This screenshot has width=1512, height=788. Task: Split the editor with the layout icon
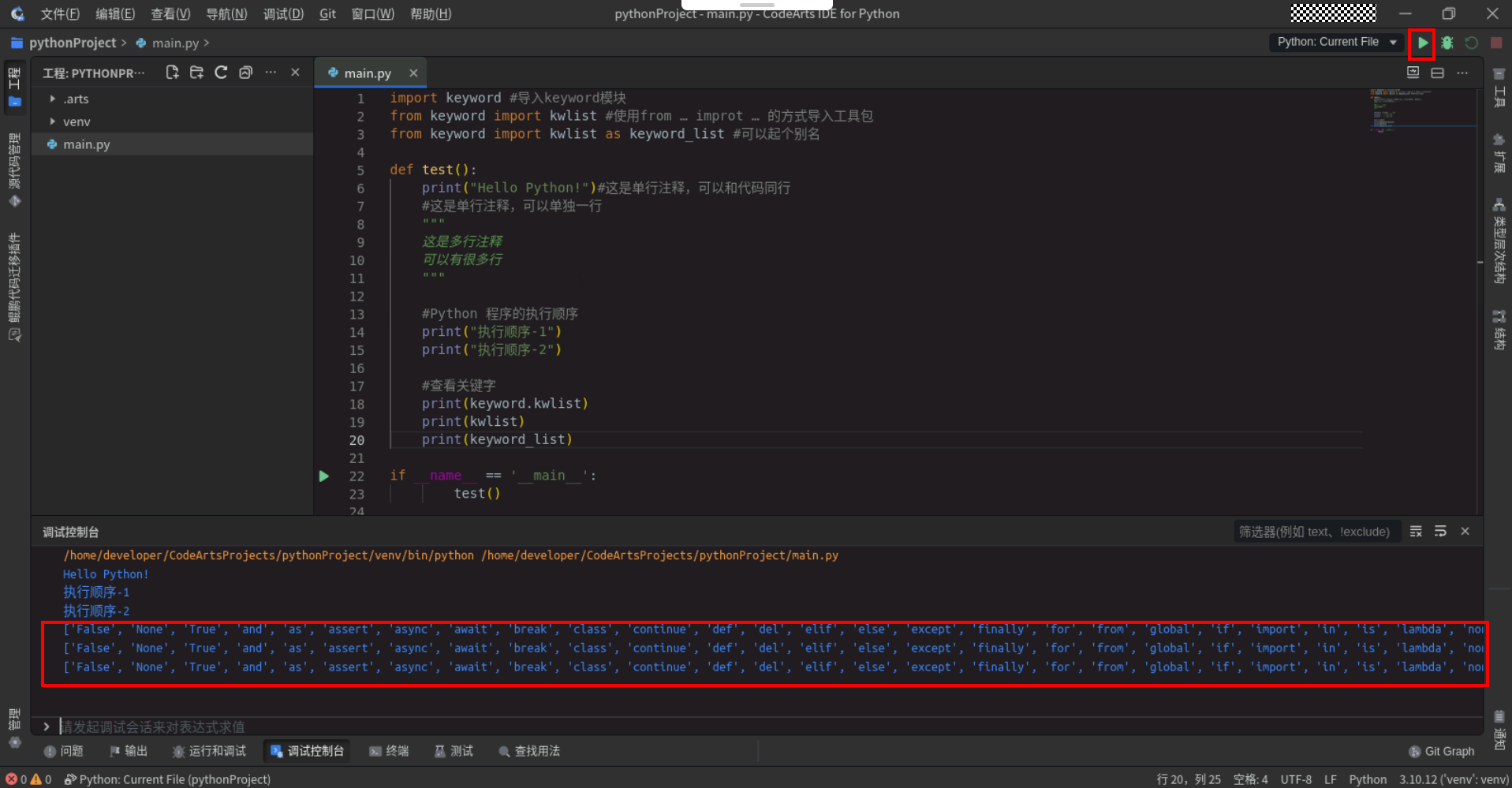[x=1438, y=73]
